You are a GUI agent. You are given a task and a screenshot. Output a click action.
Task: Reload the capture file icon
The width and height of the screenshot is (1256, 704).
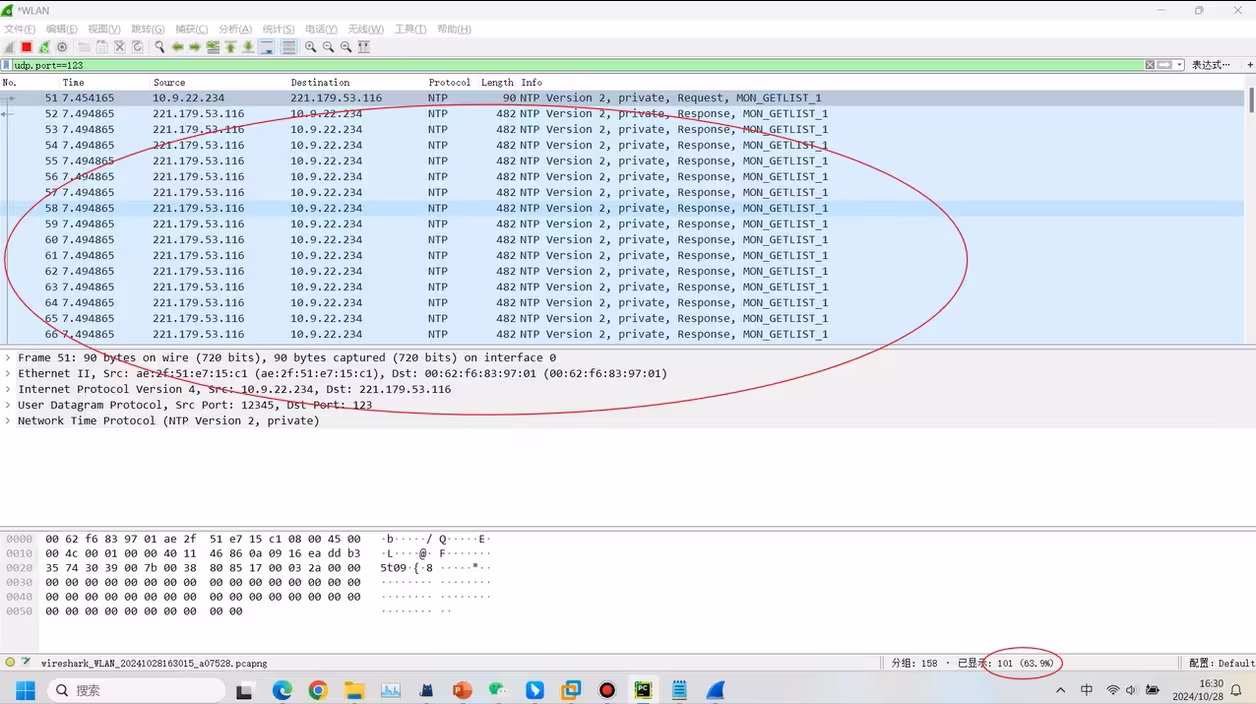coord(137,47)
